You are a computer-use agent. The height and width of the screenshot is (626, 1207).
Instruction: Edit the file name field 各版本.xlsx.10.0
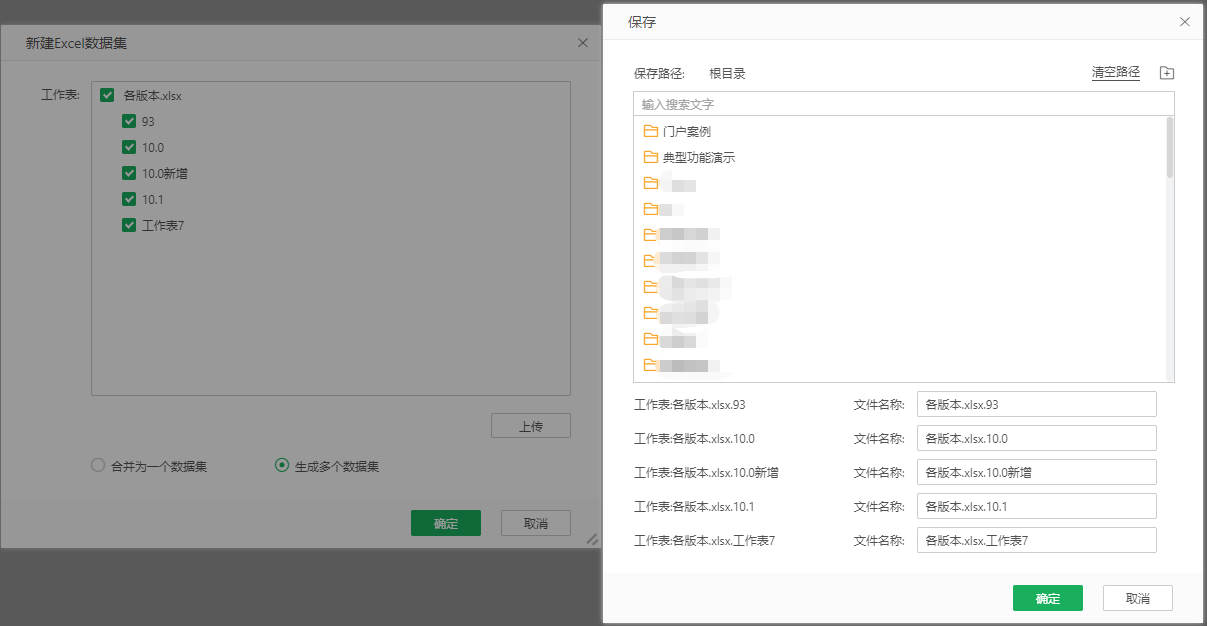[1037, 438]
